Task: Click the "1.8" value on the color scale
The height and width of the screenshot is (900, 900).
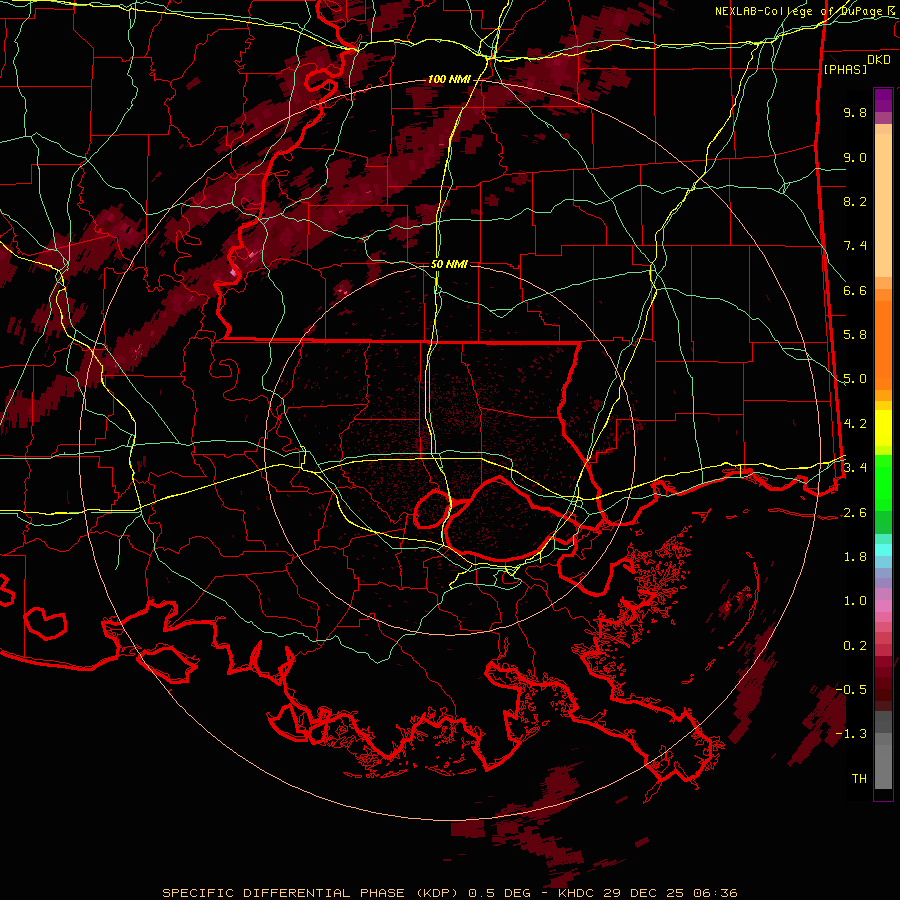Action: coord(855,557)
